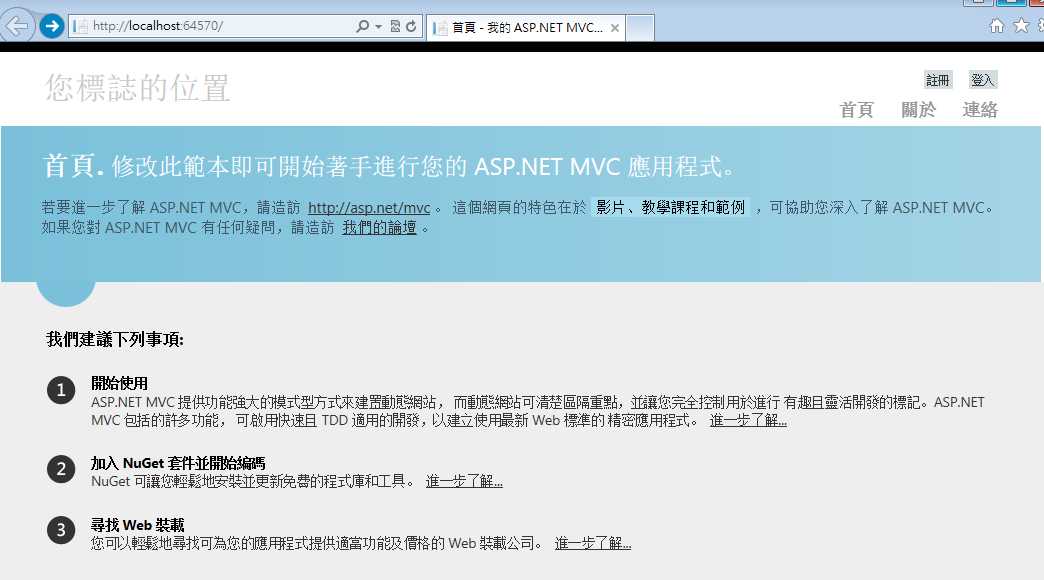
Task: Go forward with the blue forward arrow
Action: coord(51,27)
